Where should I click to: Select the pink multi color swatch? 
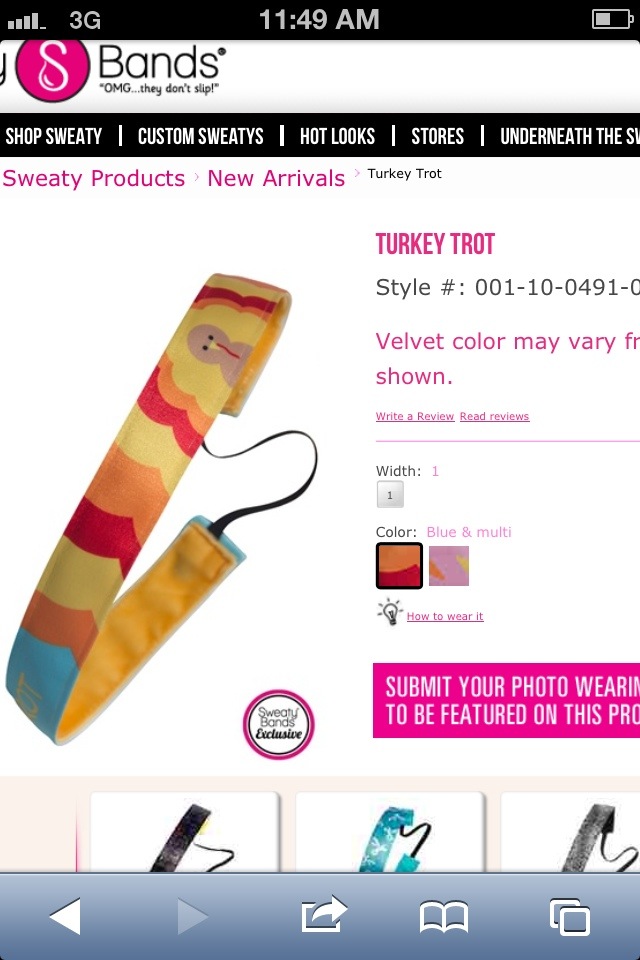(x=449, y=566)
